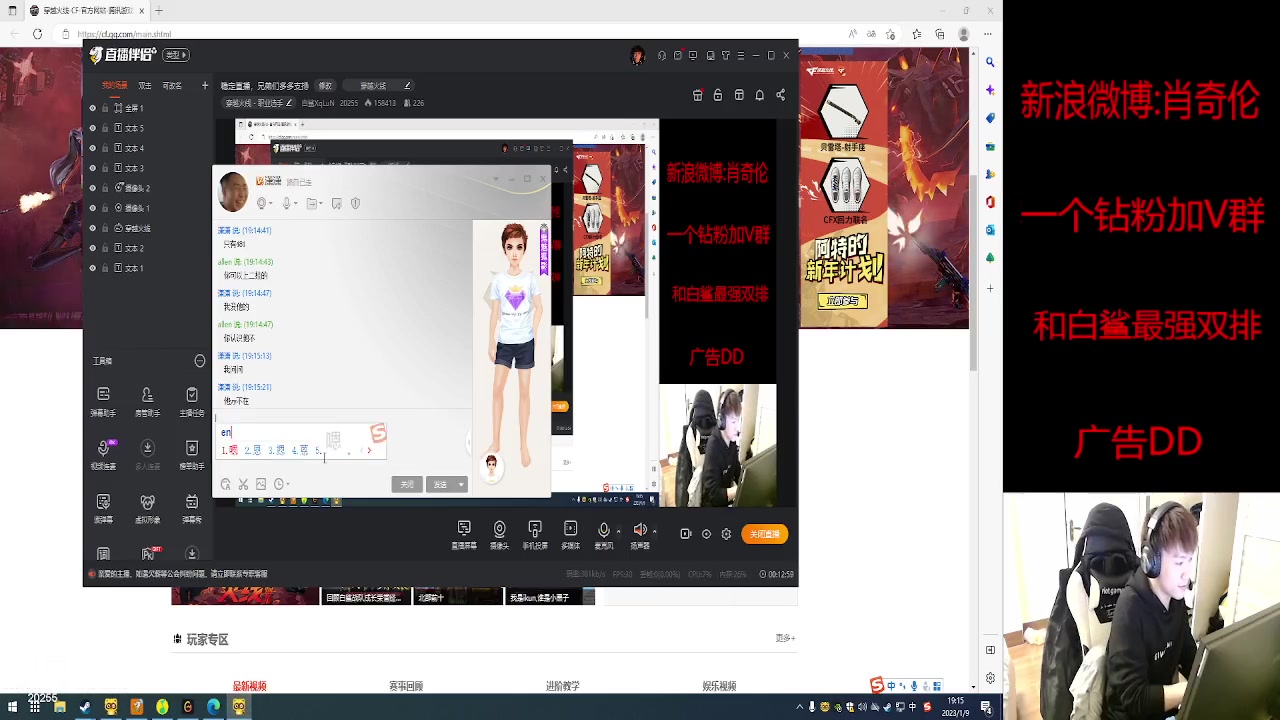Toggle visibility of 摄像头 2 layer
The height and width of the screenshot is (720, 1280).
93,188
